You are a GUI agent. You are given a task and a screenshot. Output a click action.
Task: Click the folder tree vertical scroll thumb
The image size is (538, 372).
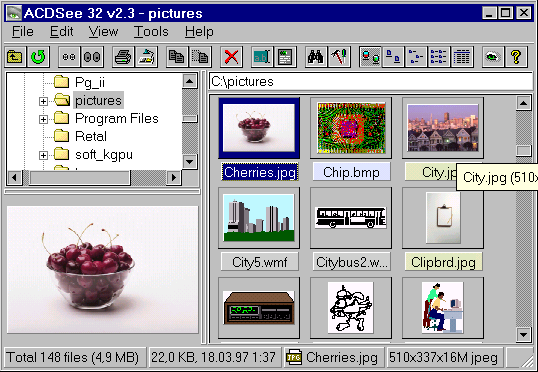(190, 119)
